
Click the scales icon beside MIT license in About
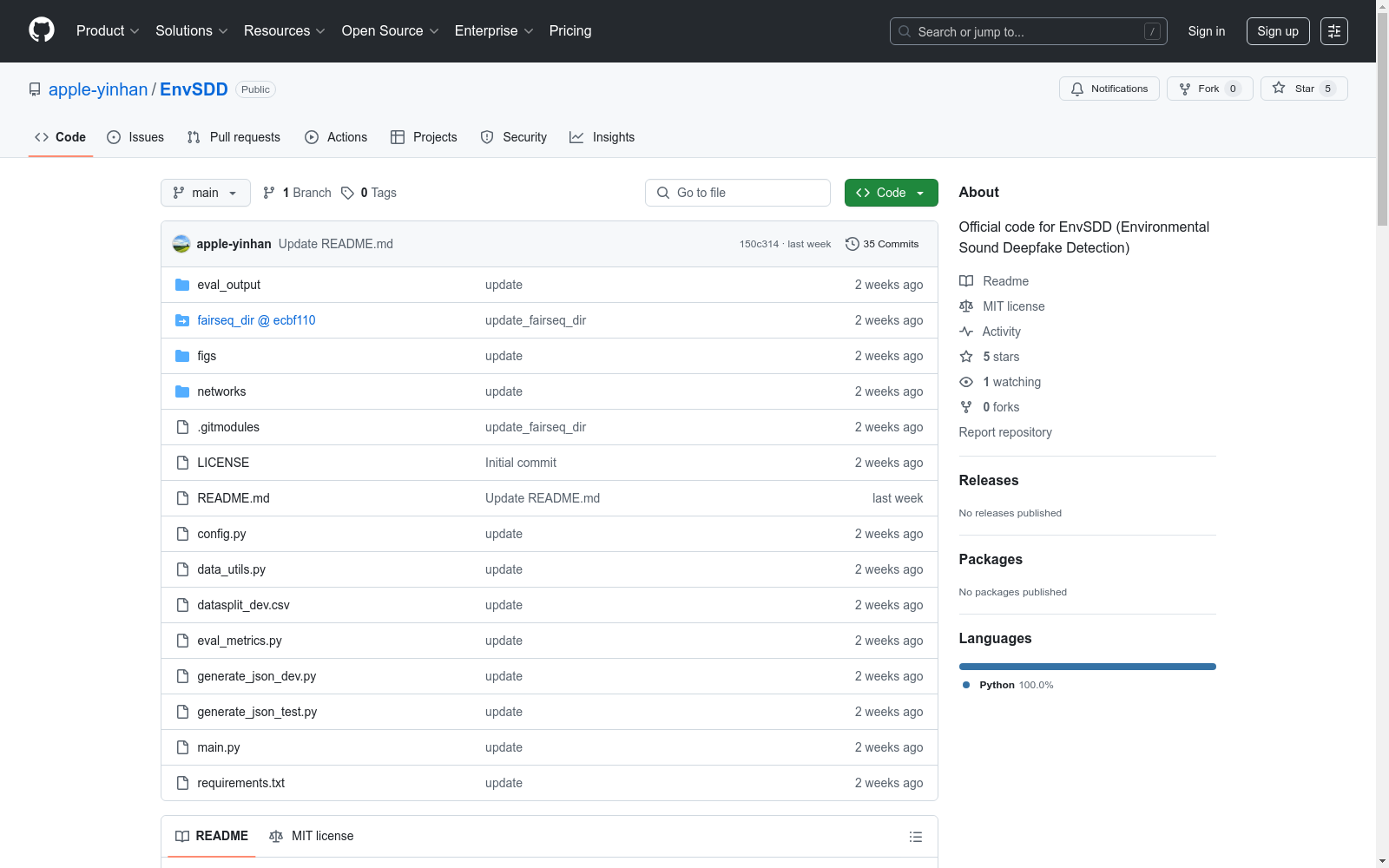[966, 306]
